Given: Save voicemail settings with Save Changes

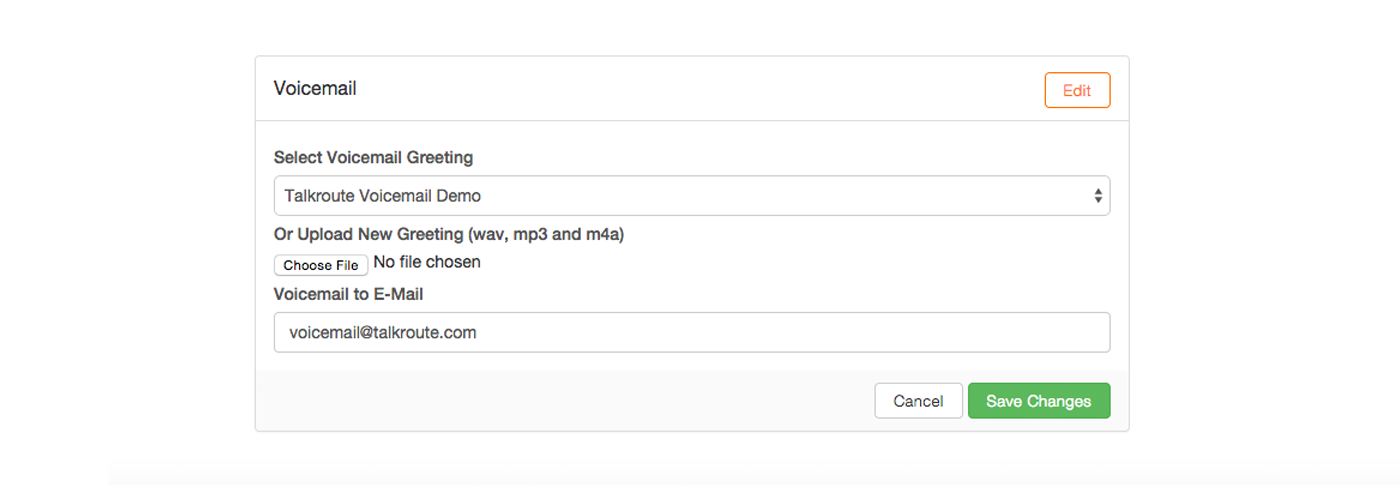Looking at the screenshot, I should coord(1039,401).
